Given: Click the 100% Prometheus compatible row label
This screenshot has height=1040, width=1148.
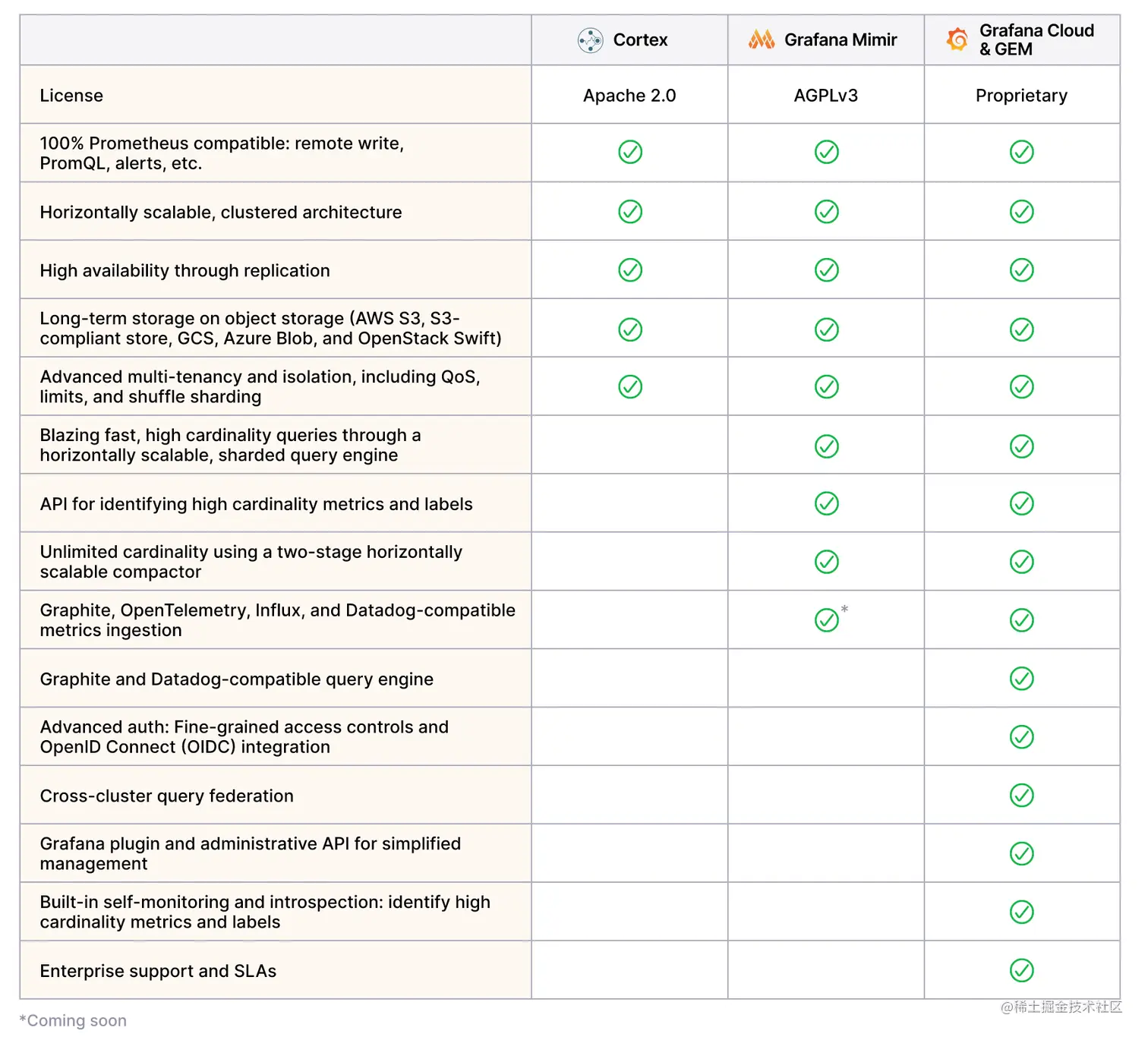Looking at the screenshot, I should [x=222, y=153].
